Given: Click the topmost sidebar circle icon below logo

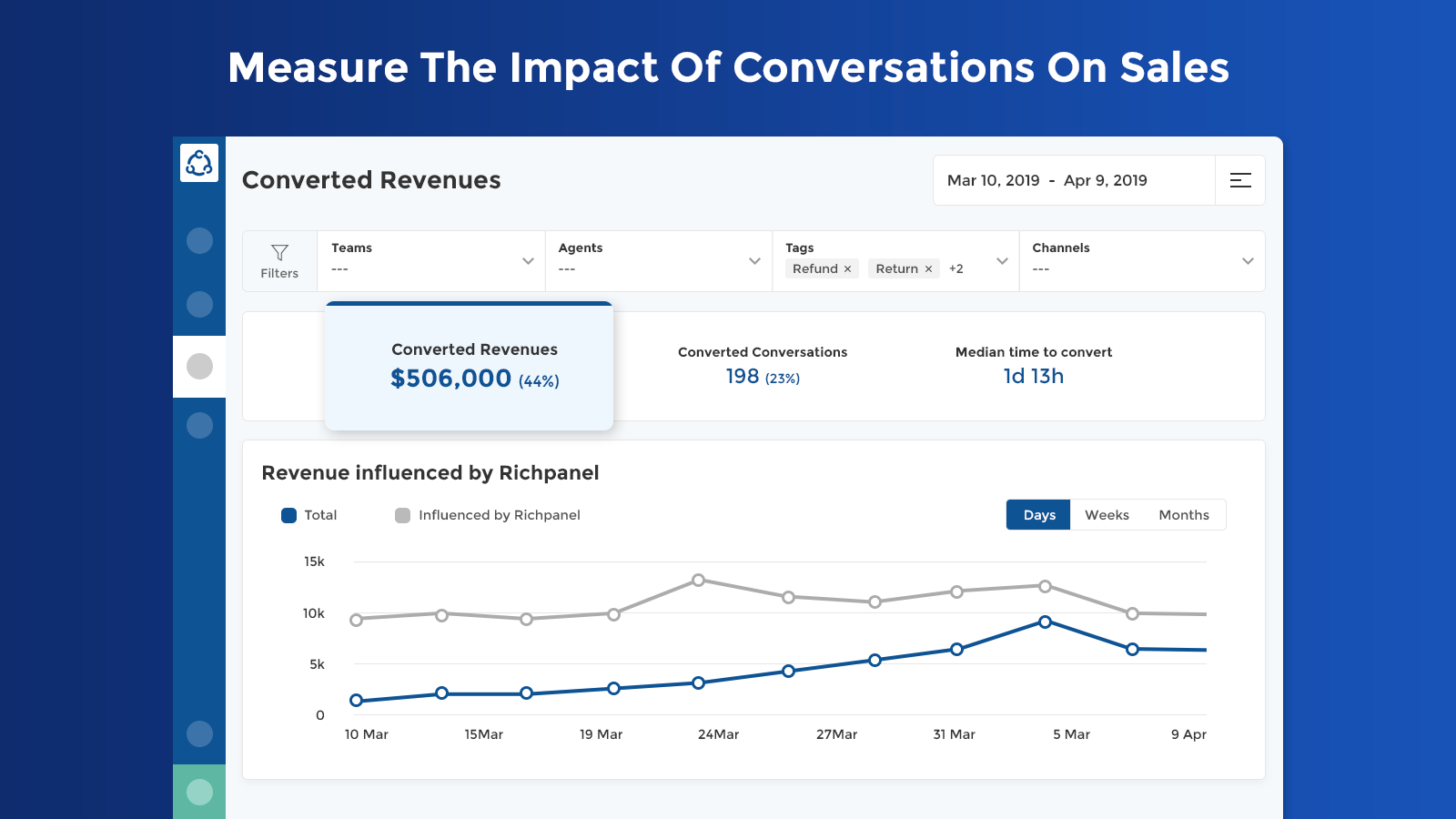Looking at the screenshot, I should tap(199, 241).
